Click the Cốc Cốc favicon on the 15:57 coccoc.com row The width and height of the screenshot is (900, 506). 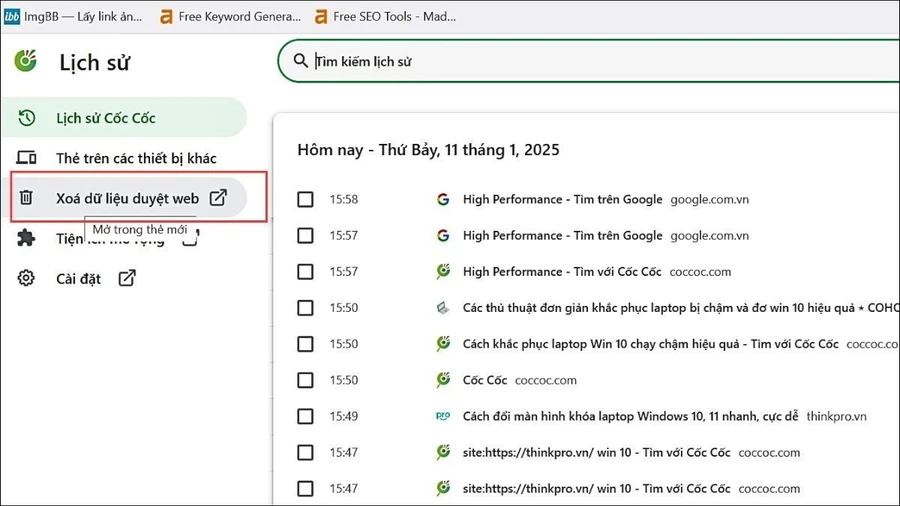[x=443, y=271]
